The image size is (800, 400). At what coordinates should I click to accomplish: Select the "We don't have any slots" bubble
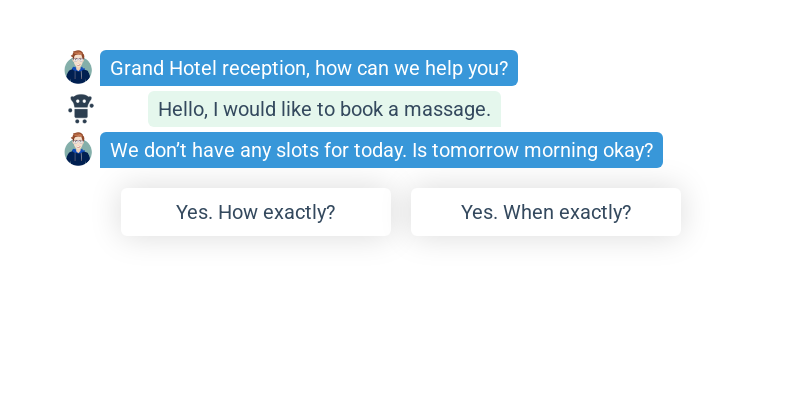point(381,150)
